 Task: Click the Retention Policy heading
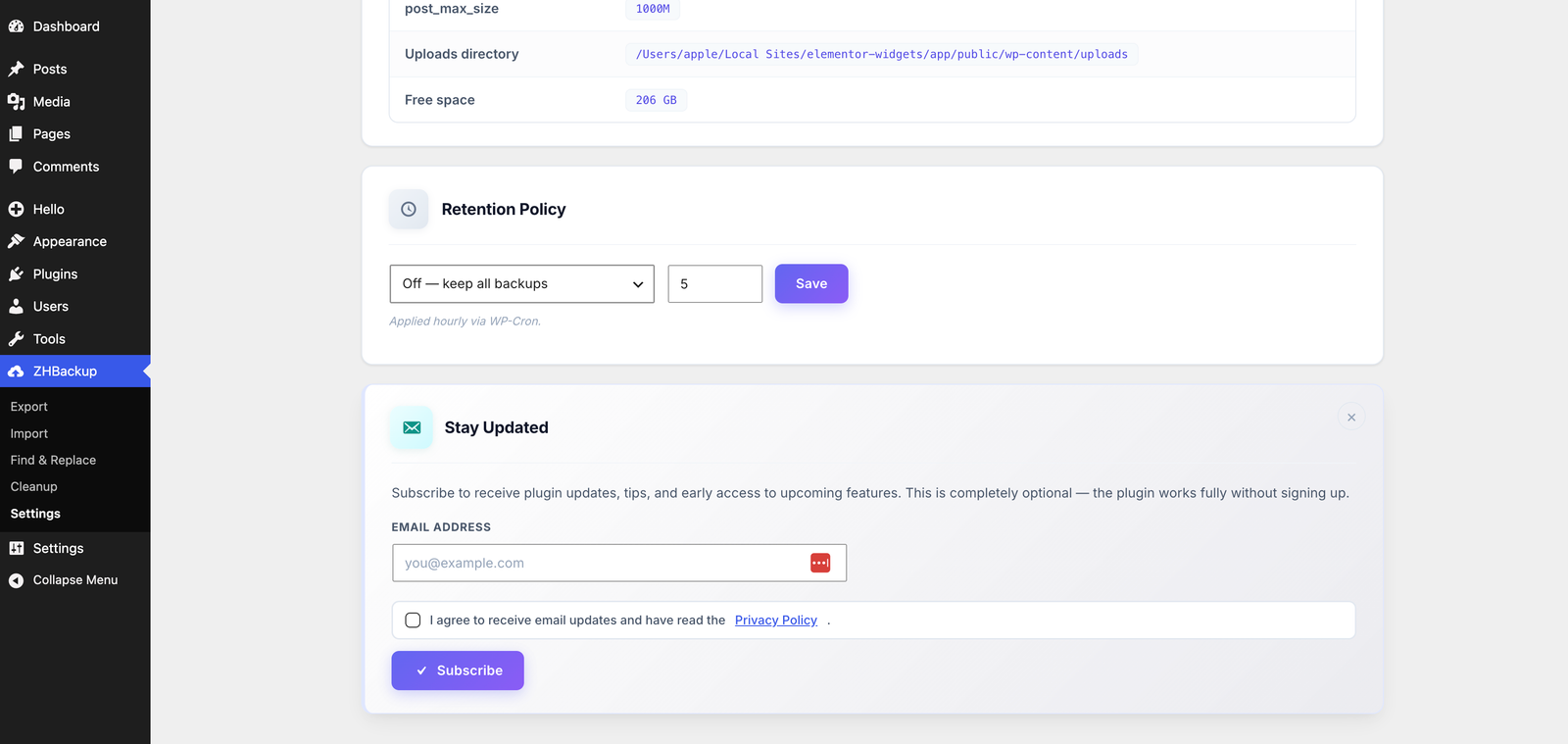pos(504,209)
